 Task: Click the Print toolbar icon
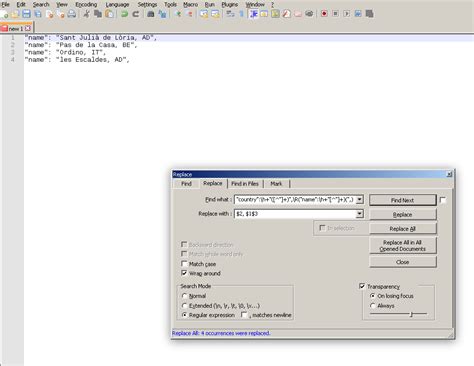tap(72, 14)
